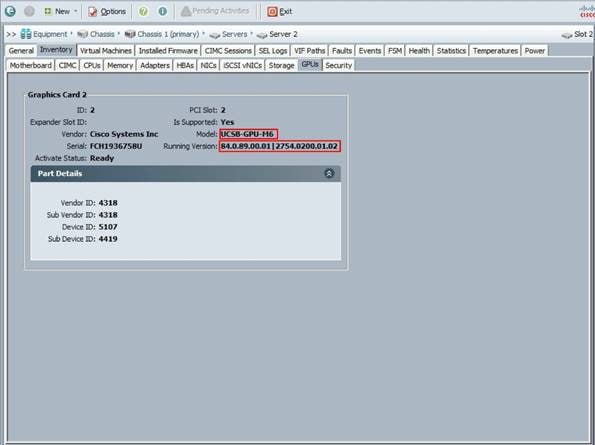This screenshot has width=595, height=445.
Task: Select the iSCSI vNICs sub-tab
Action: [242, 66]
